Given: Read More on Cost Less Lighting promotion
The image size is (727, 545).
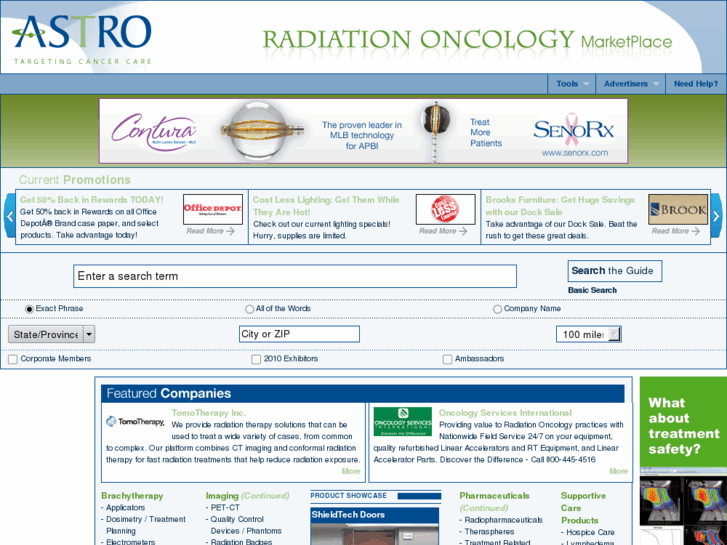Looking at the screenshot, I should [443, 231].
